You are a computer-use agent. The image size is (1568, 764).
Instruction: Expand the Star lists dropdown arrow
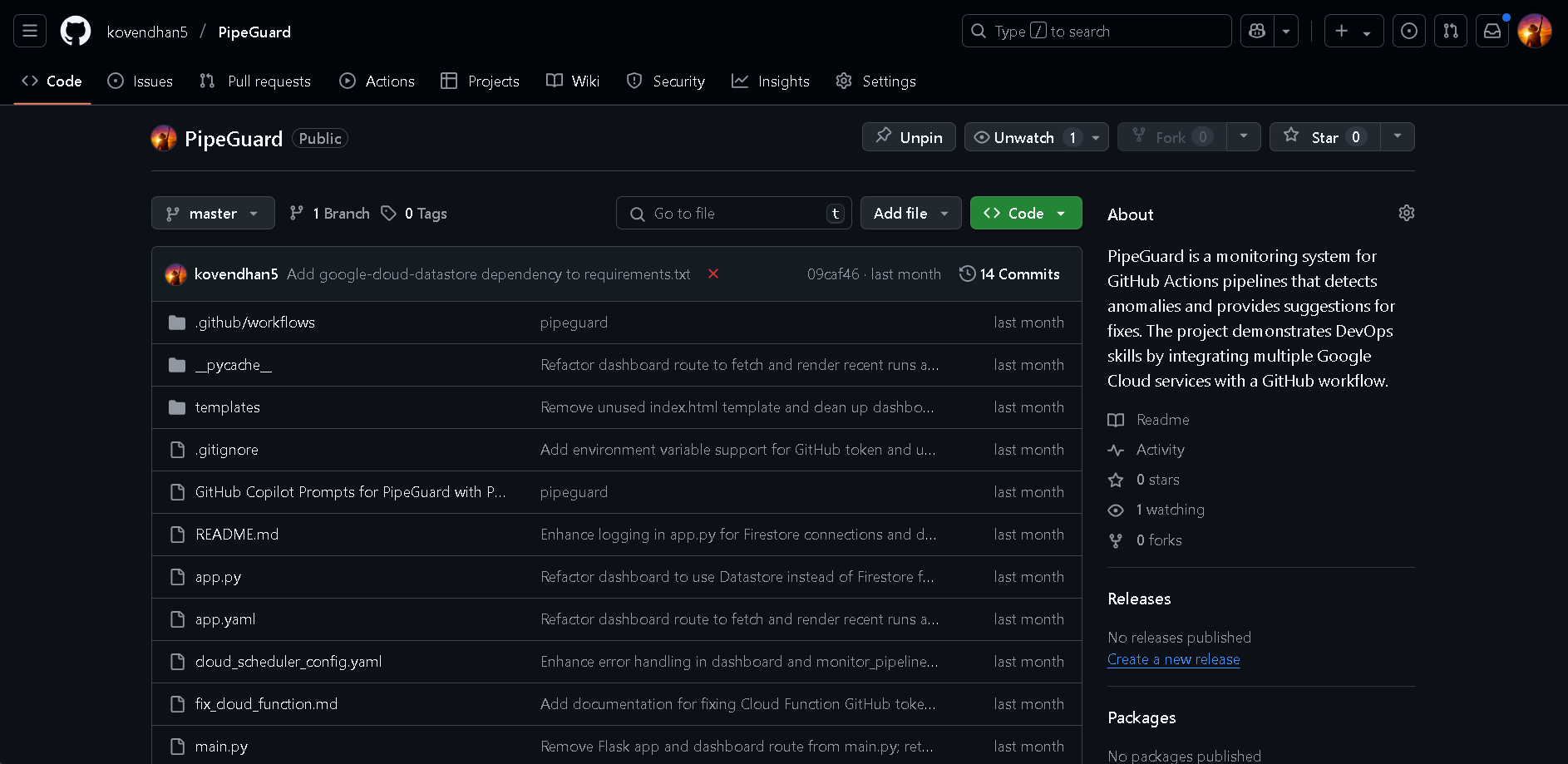coord(1398,136)
